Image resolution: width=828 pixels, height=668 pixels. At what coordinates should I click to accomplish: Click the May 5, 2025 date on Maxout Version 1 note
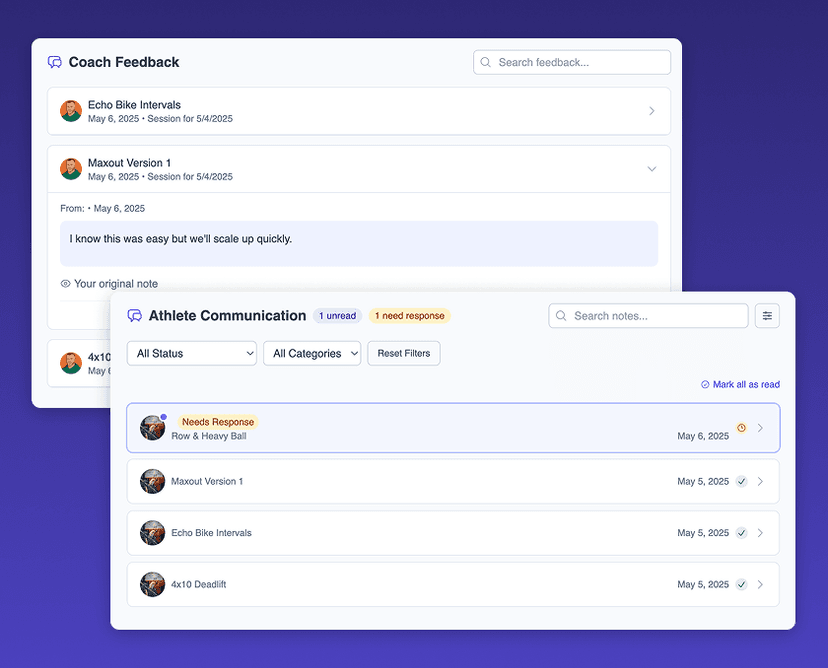click(703, 482)
